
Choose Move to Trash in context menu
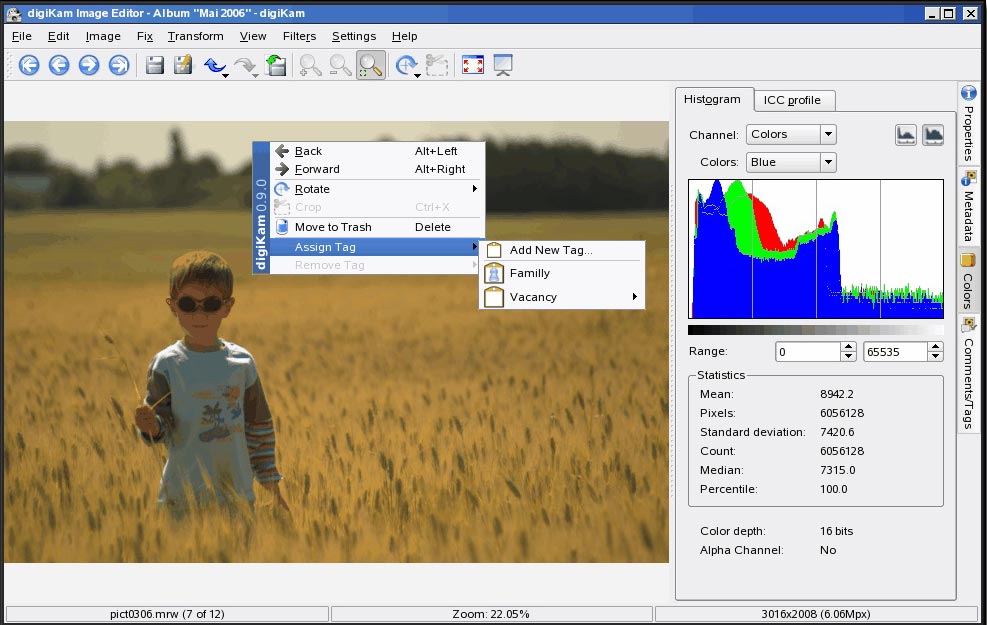pyautogui.click(x=333, y=227)
